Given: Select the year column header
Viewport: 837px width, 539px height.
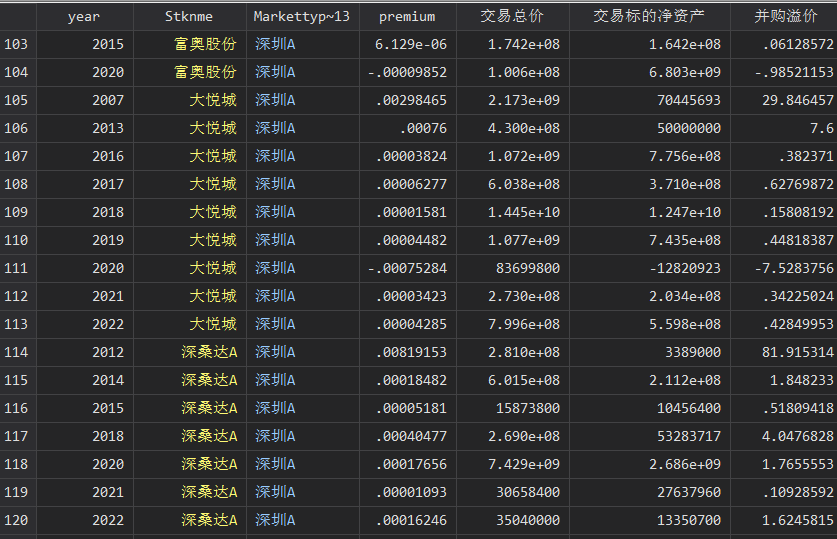Looking at the screenshot, I should pos(84,17).
